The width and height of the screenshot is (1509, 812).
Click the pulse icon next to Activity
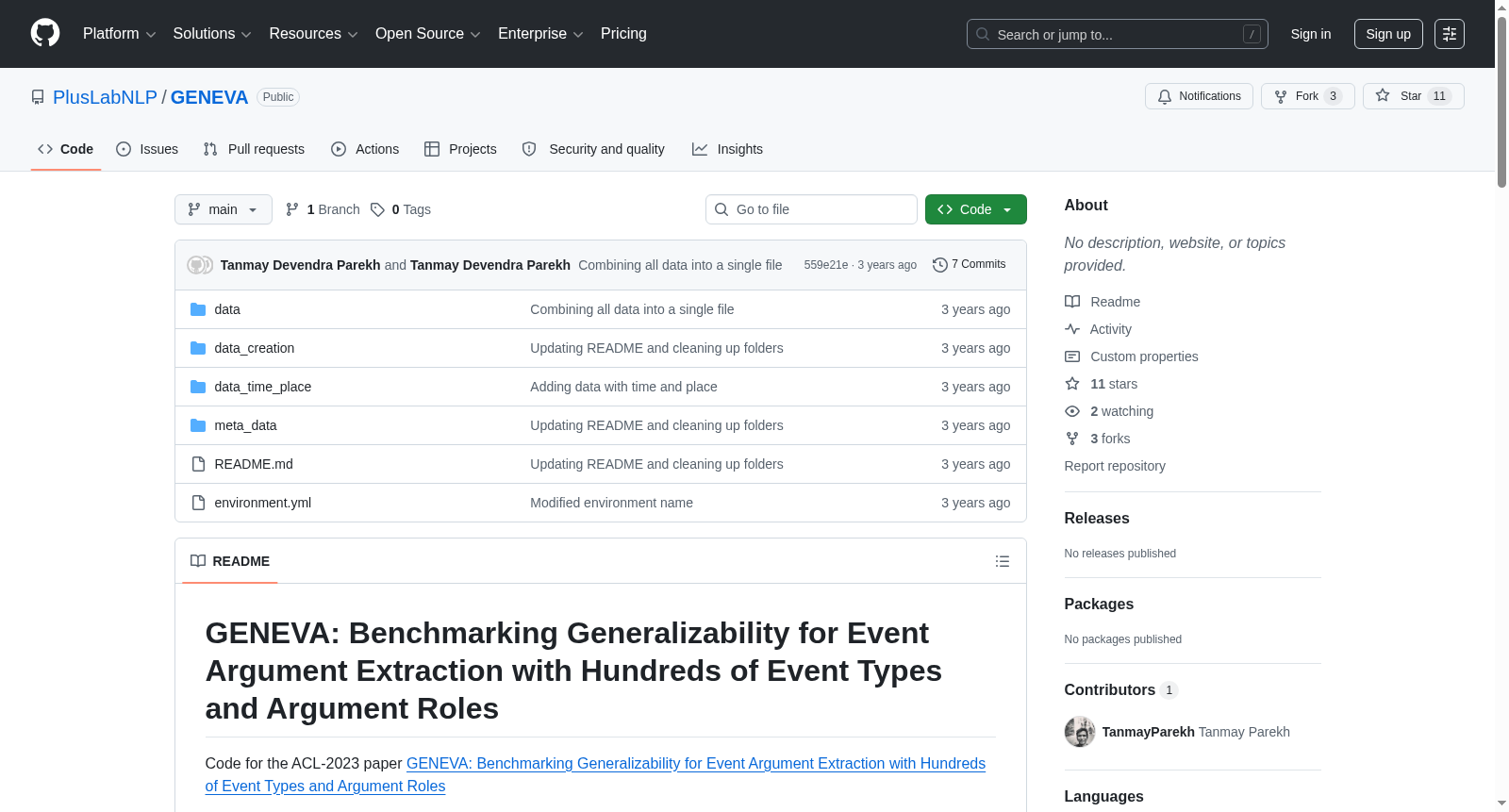(1072, 329)
